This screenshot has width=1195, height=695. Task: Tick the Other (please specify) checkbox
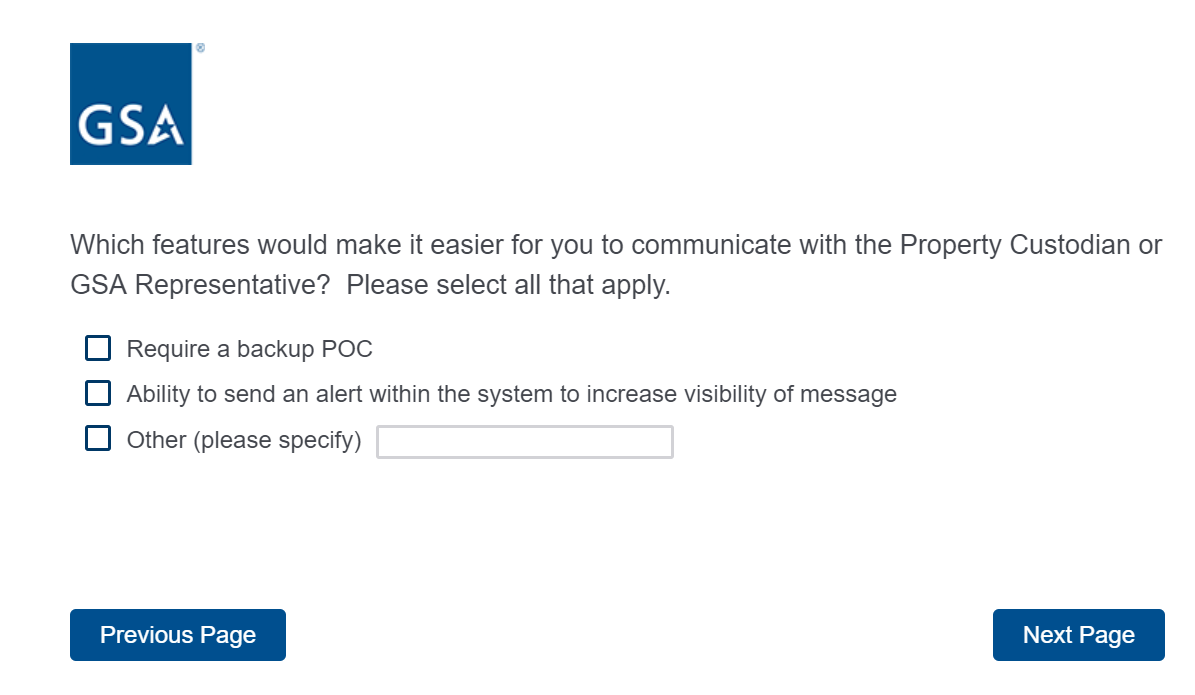[98, 439]
